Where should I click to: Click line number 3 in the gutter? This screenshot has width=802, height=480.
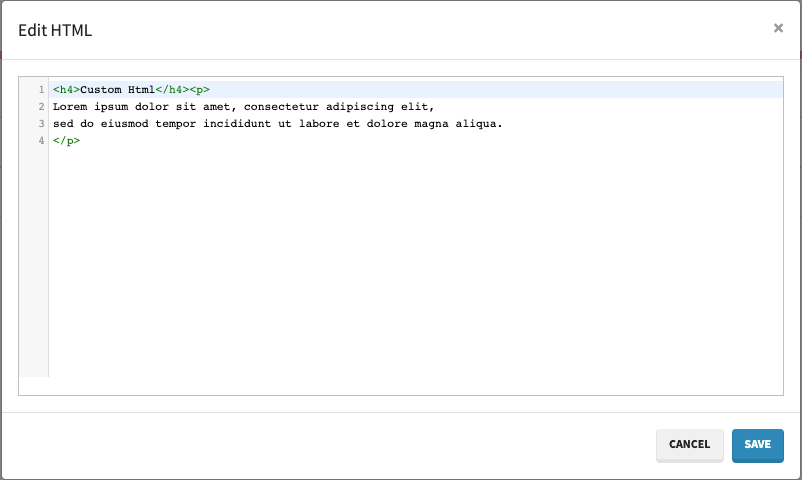pos(41,124)
